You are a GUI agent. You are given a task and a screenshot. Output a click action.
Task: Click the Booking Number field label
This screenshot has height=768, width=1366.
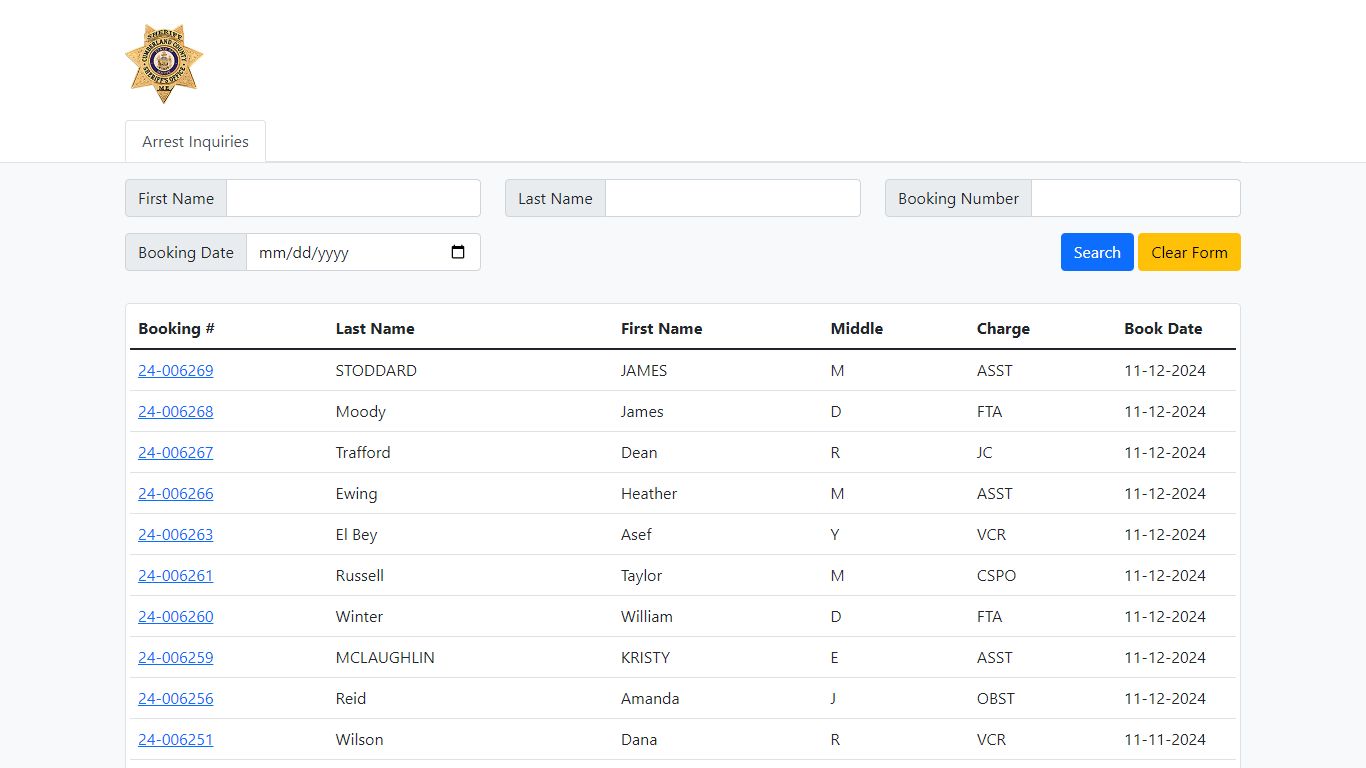pyautogui.click(x=958, y=198)
